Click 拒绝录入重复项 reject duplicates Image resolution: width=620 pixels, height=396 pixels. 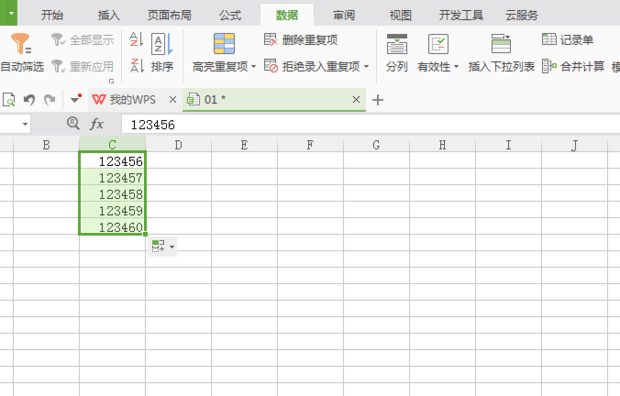coord(312,66)
